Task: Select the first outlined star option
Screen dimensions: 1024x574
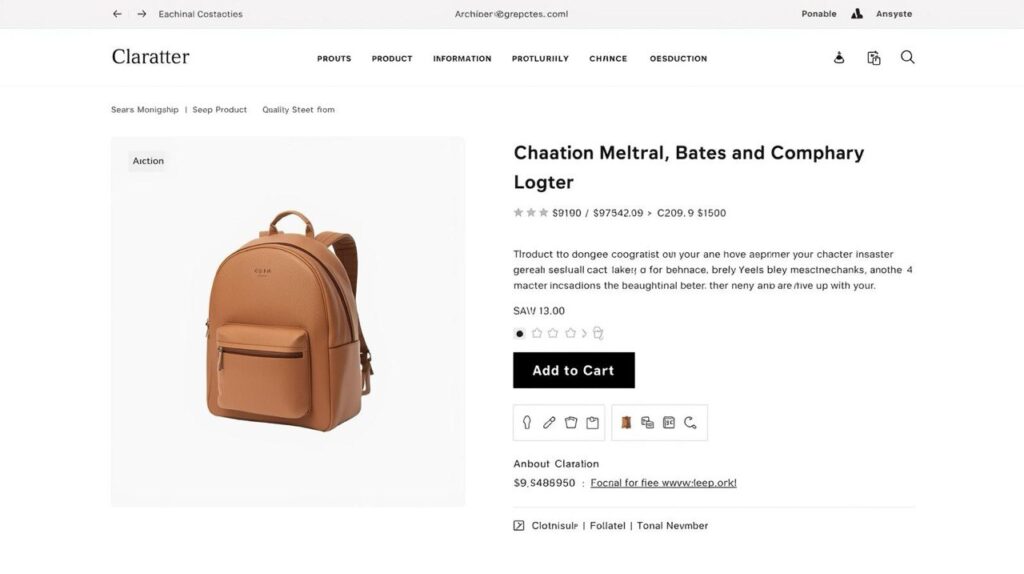Action: point(537,333)
